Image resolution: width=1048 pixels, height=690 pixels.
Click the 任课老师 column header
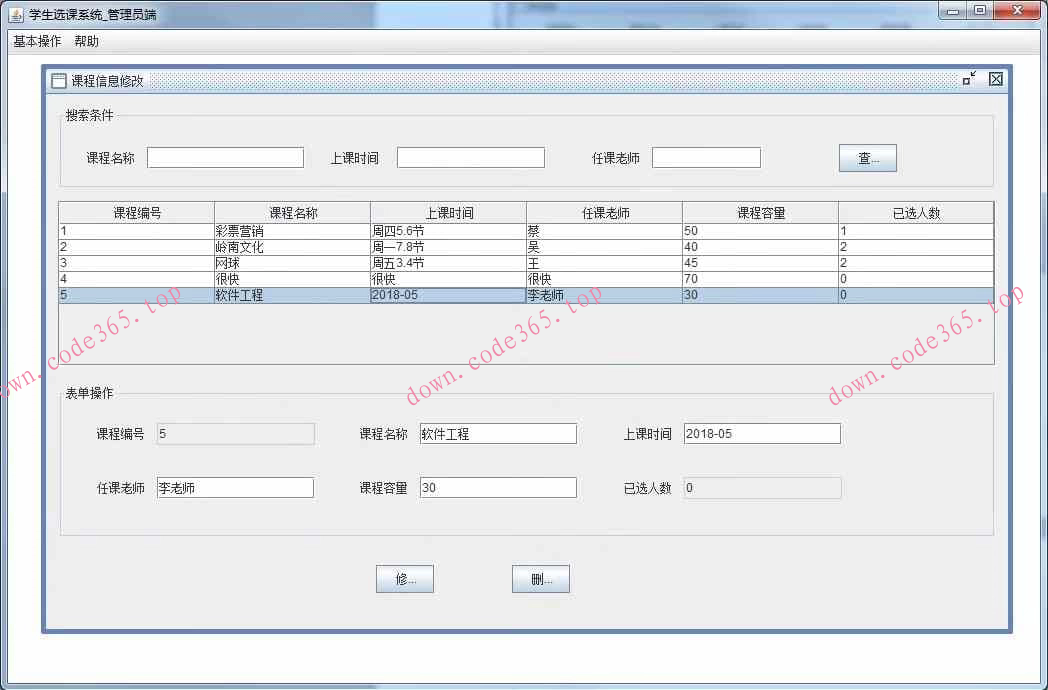tap(604, 213)
